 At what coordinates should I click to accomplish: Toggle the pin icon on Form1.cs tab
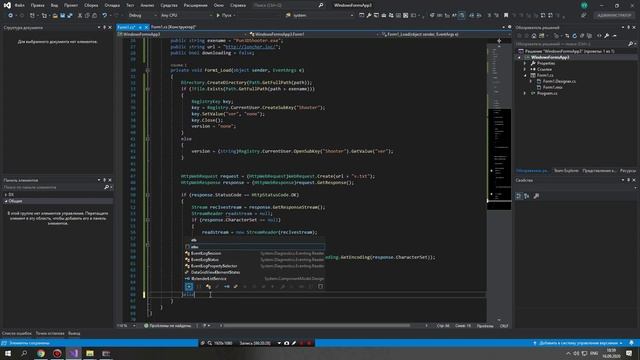pyautogui.click(x=140, y=27)
